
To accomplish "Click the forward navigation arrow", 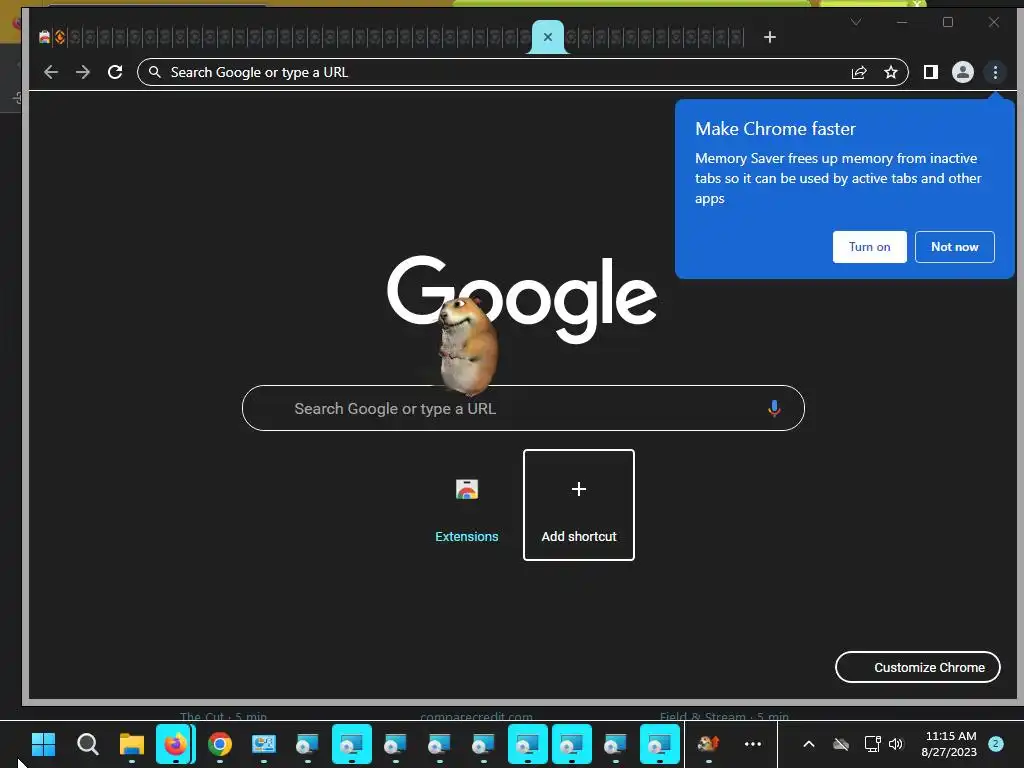I will click(x=83, y=72).
